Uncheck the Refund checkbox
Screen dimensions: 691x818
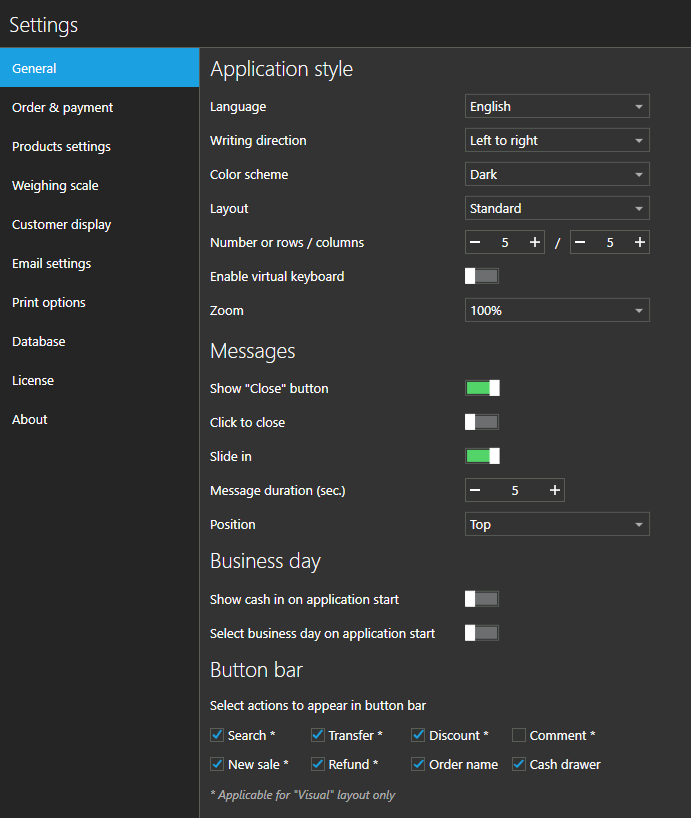click(x=318, y=764)
